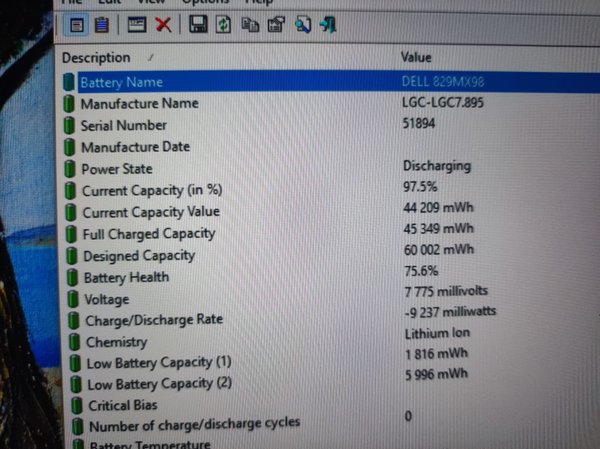Open the battery log view icon
Screen dimensions: 600x449
[x=101, y=23]
